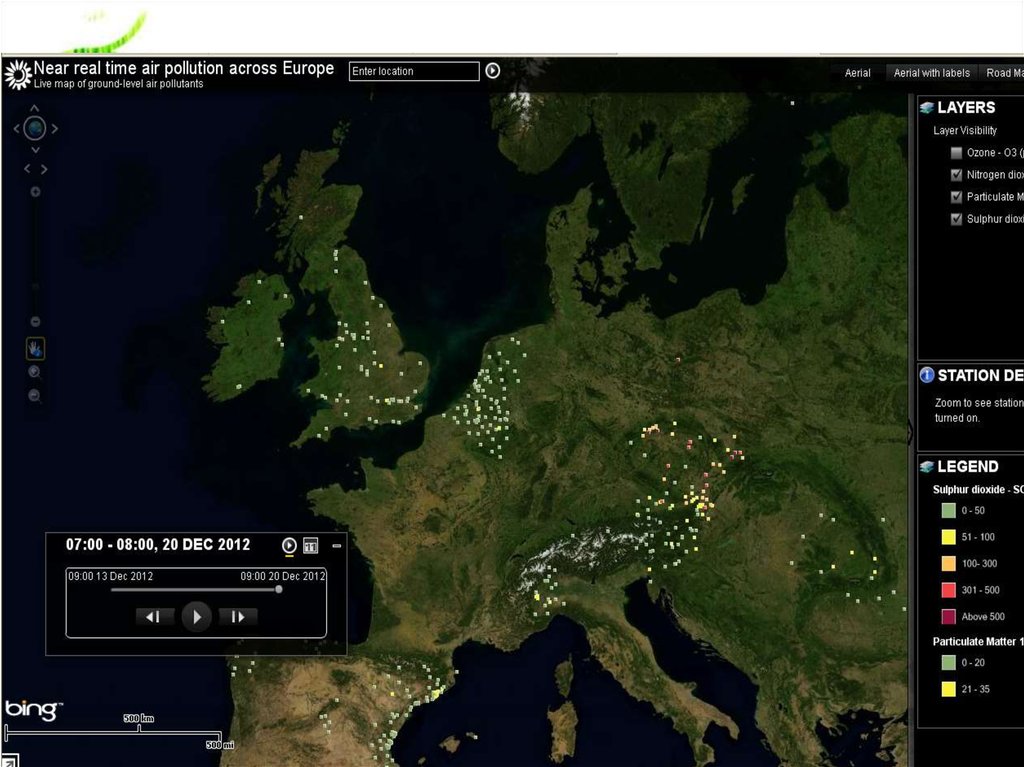Step back one hour in timeline

[x=153, y=617]
